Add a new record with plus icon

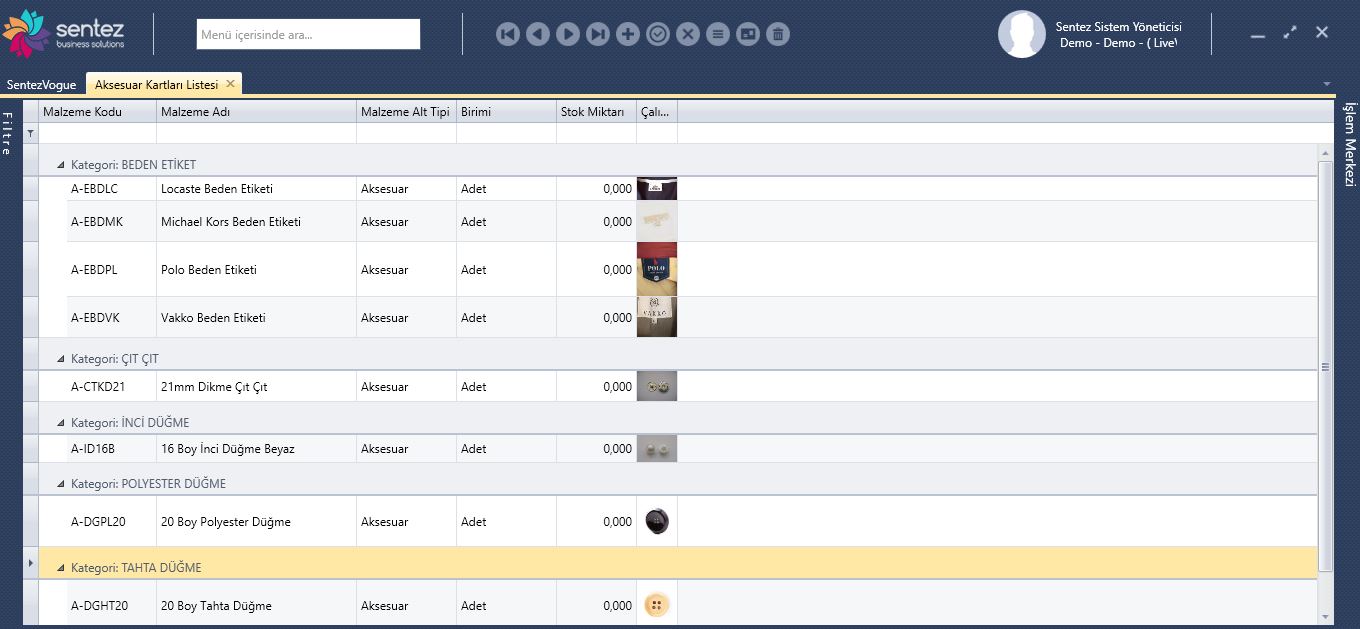coord(627,35)
